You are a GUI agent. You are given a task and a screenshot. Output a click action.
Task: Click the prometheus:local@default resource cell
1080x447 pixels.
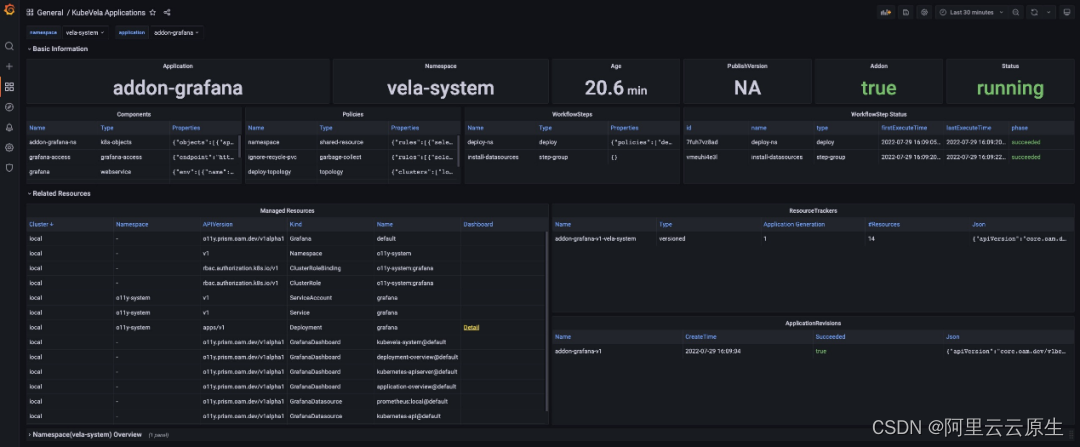pos(412,401)
